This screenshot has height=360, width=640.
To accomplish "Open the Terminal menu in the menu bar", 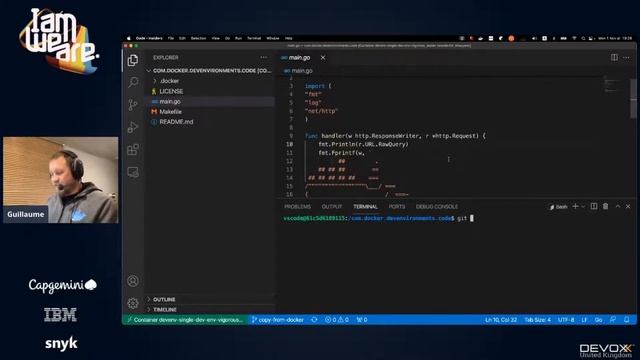I will 254,38.
